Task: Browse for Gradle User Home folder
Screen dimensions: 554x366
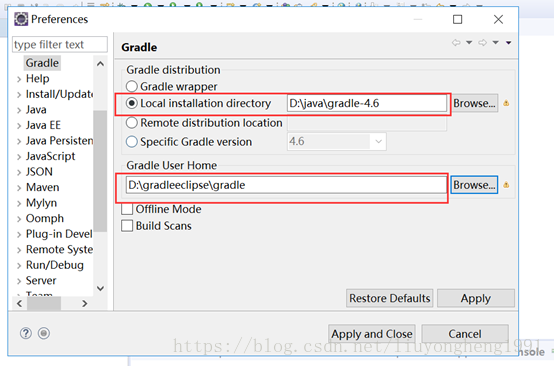Action: click(475, 185)
